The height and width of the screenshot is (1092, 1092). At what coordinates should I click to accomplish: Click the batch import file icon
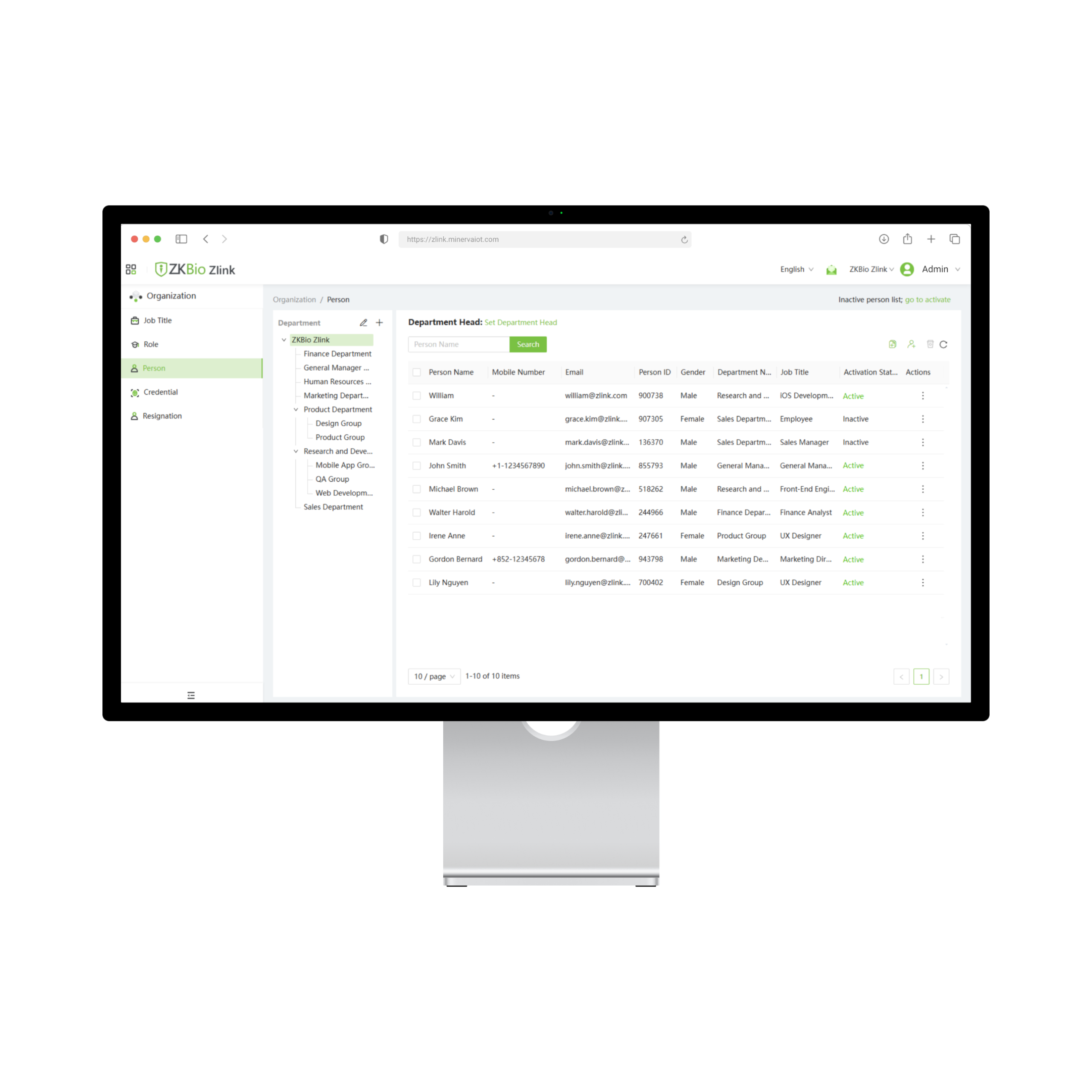tap(892, 344)
